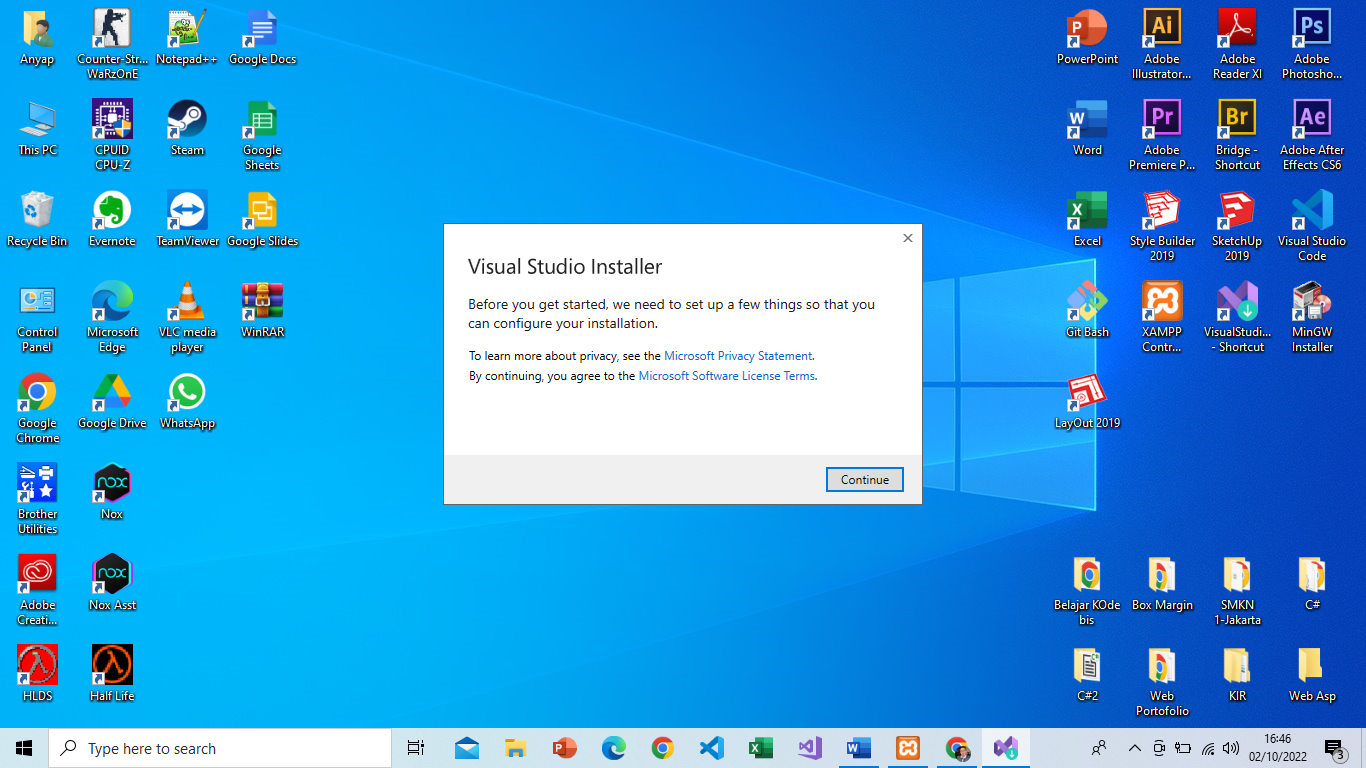Select the Web Asp folder
This screenshot has width=1366, height=768.
click(1312, 675)
